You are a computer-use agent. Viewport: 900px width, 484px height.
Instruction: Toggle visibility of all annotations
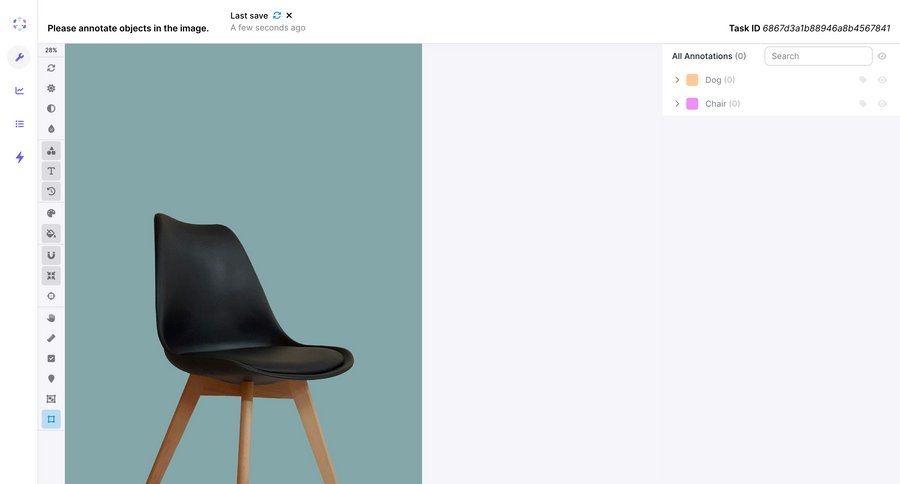tap(882, 56)
